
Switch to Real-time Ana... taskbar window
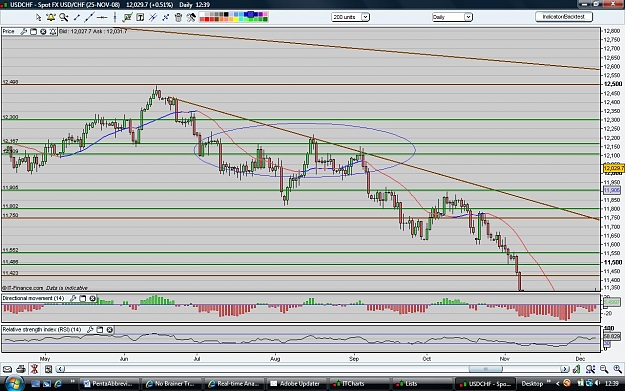(x=235, y=384)
